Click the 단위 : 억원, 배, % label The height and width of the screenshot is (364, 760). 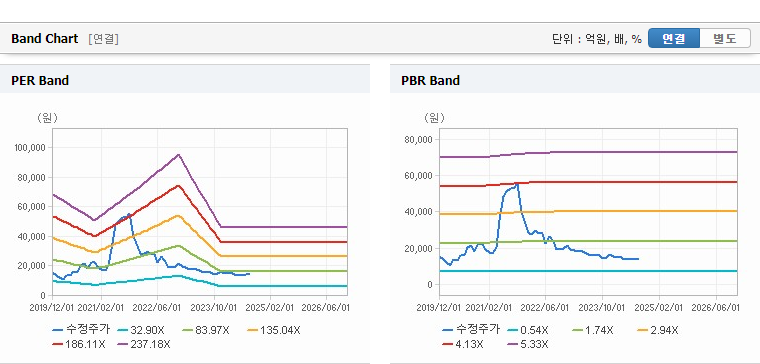click(x=597, y=39)
